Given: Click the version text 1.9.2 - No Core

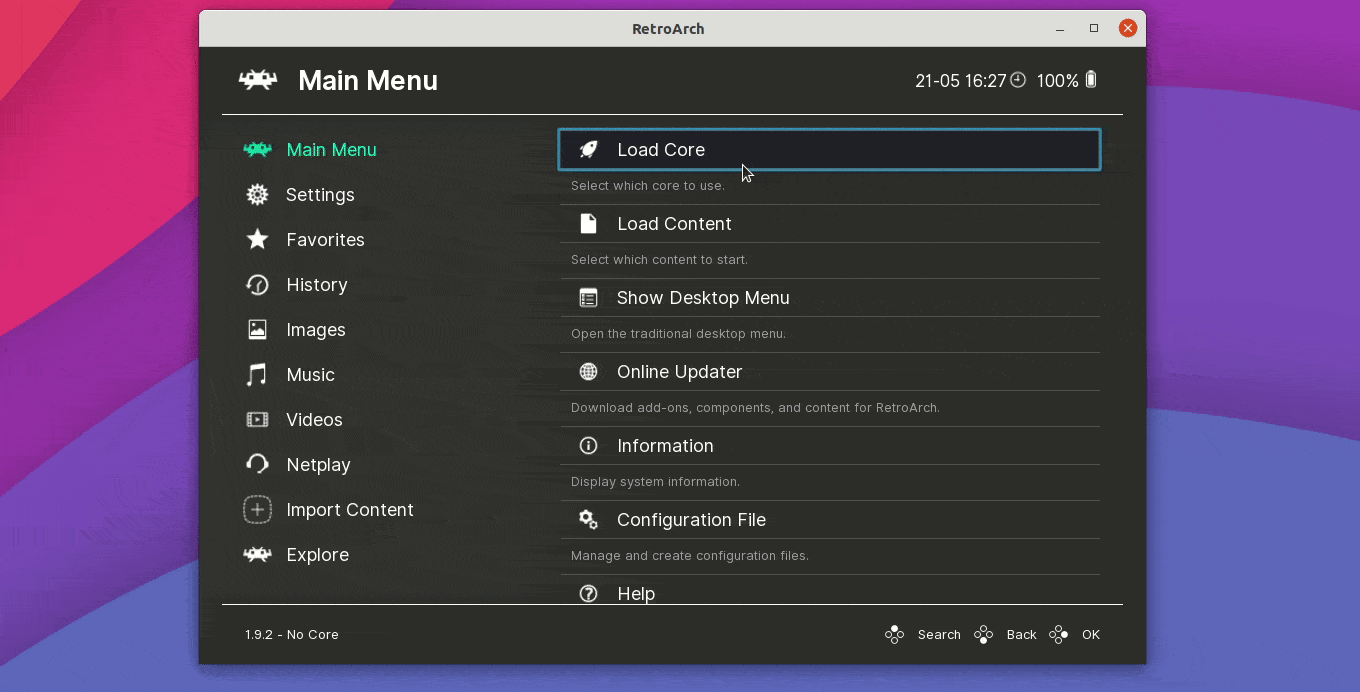Looking at the screenshot, I should click(292, 634).
